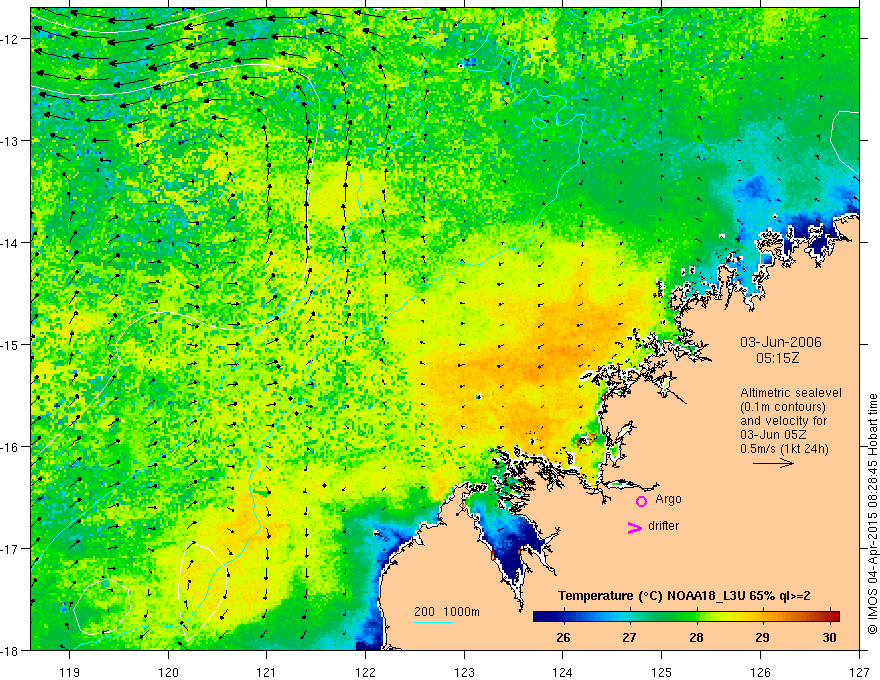Select the temperature color bar legend
880x680 pixels.
click(686, 616)
